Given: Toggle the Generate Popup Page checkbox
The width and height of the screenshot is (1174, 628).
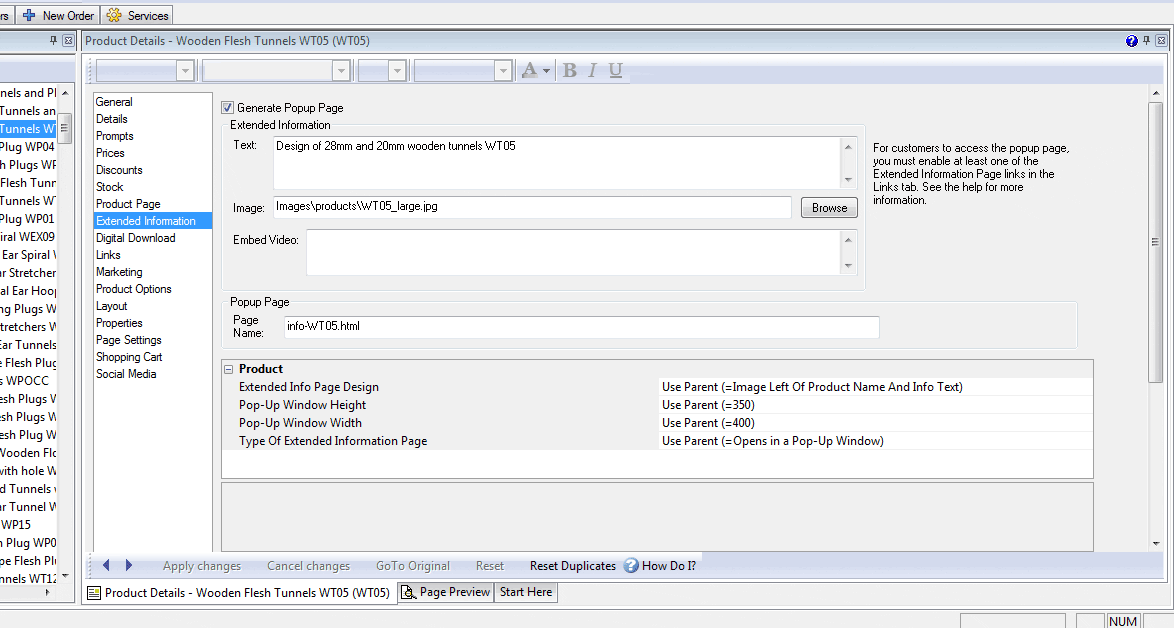Looking at the screenshot, I should [228, 108].
